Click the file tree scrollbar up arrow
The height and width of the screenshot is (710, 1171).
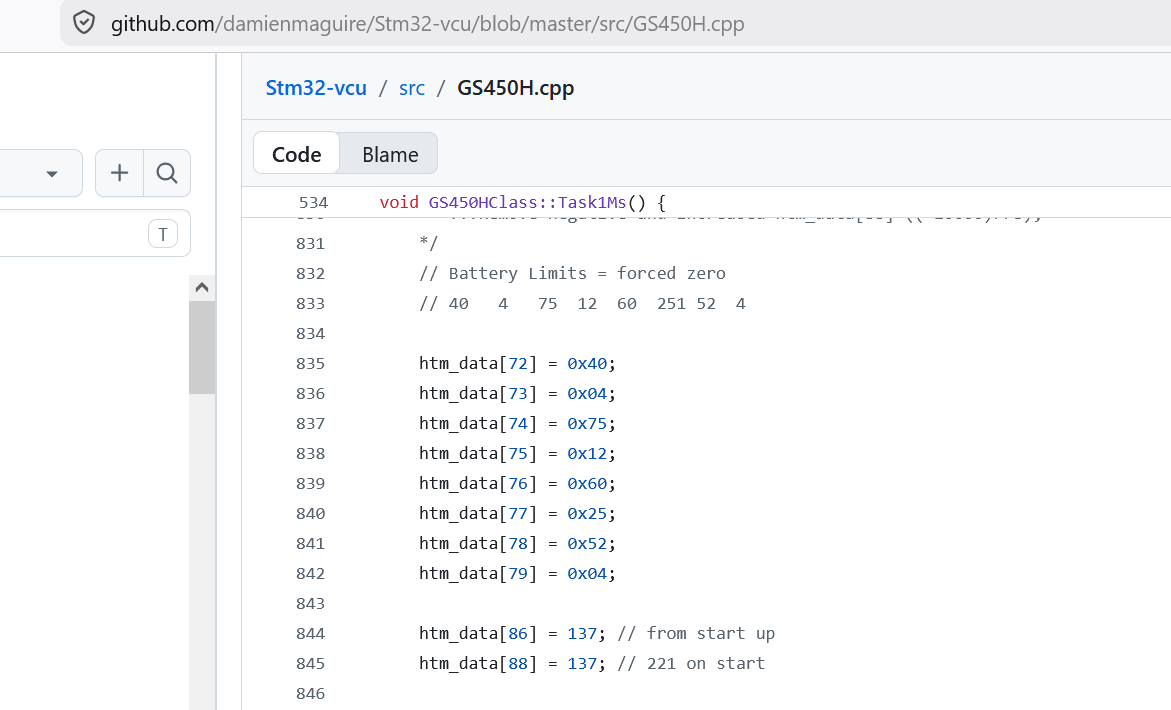(202, 288)
